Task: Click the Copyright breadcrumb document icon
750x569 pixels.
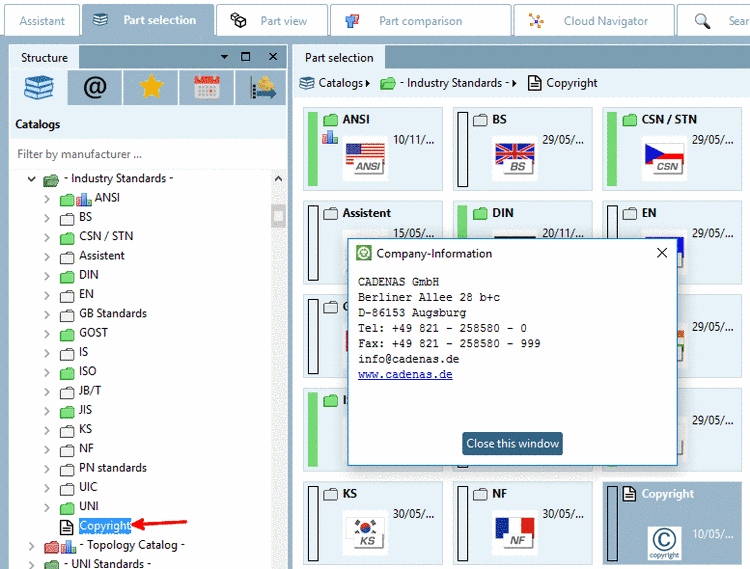Action: click(x=534, y=83)
